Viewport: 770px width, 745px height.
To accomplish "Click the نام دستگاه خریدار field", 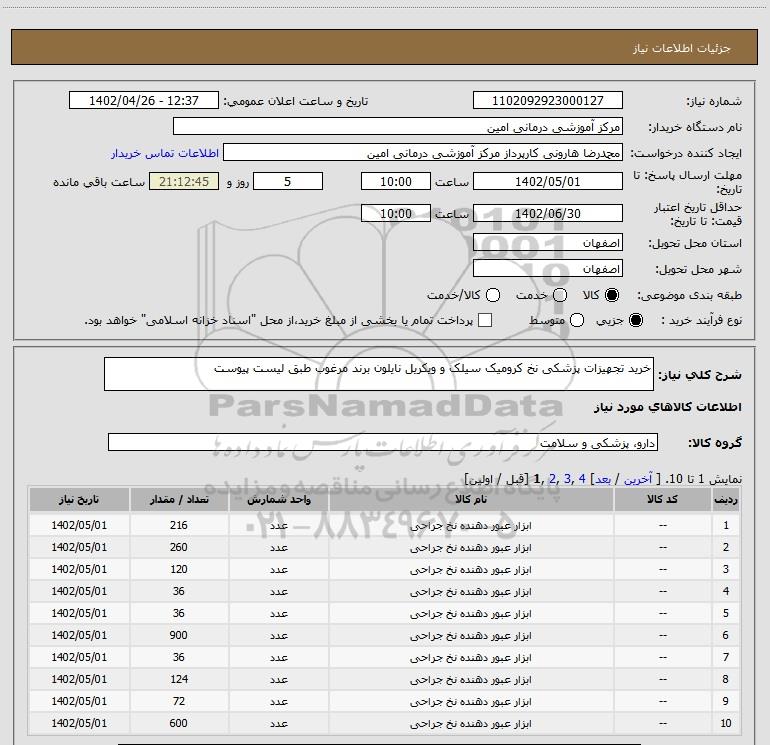I will 398,127.
